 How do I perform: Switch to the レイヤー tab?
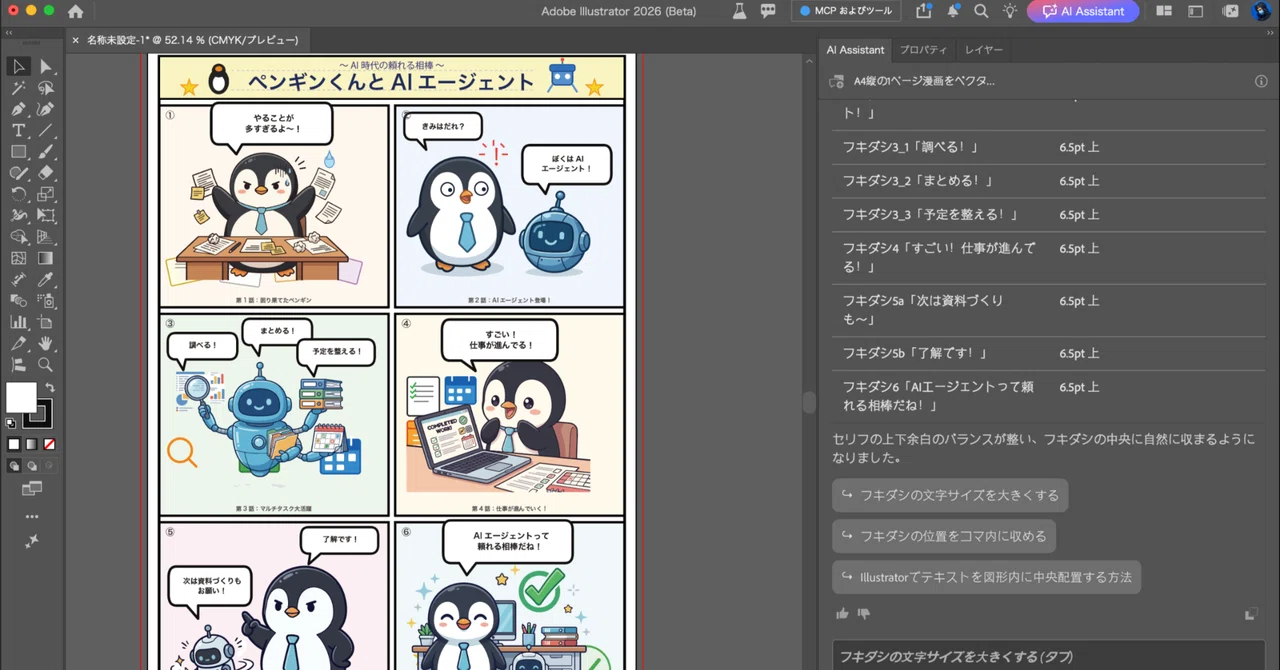point(983,49)
